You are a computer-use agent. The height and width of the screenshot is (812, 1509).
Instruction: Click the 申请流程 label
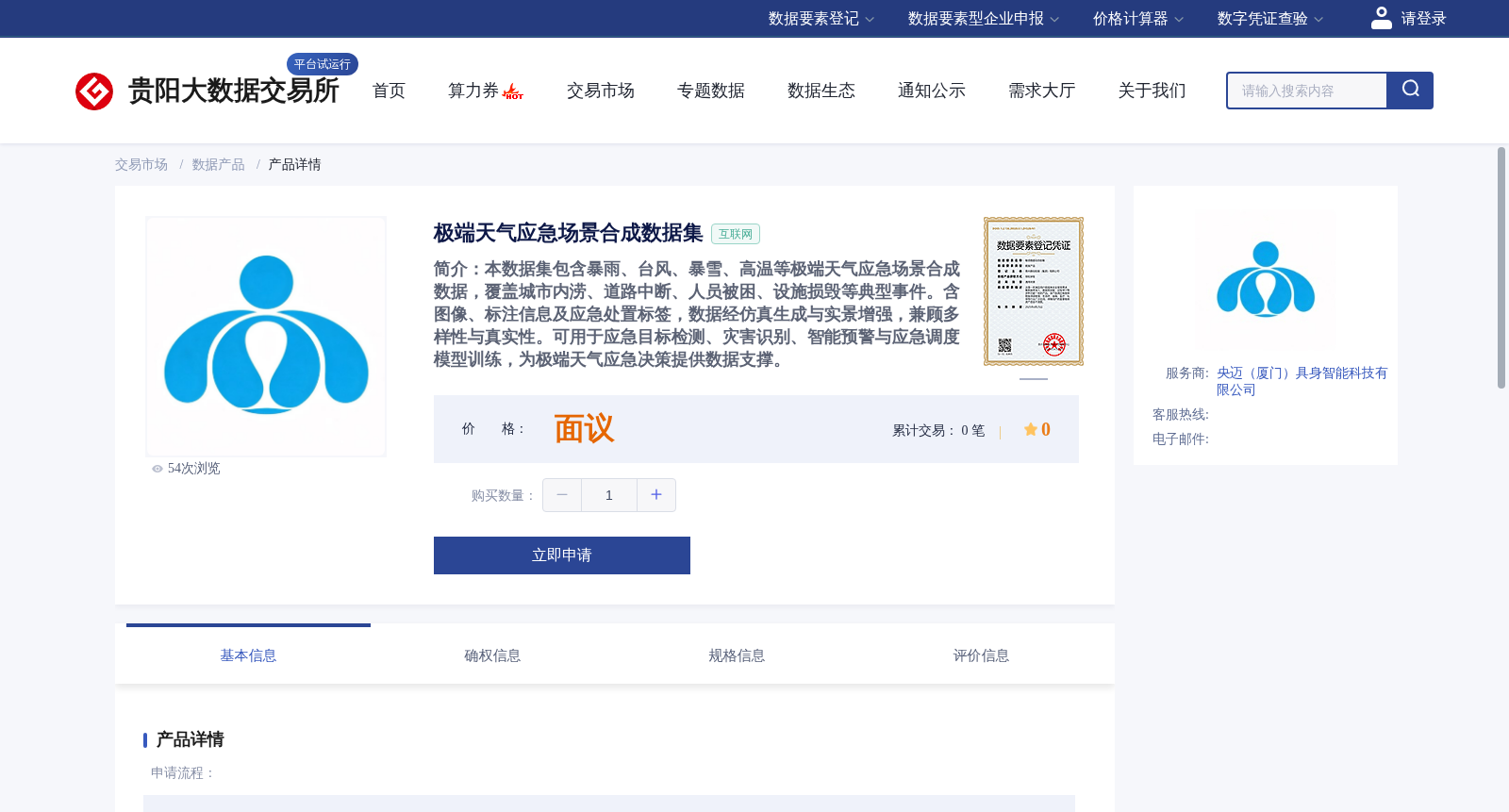coord(182,773)
